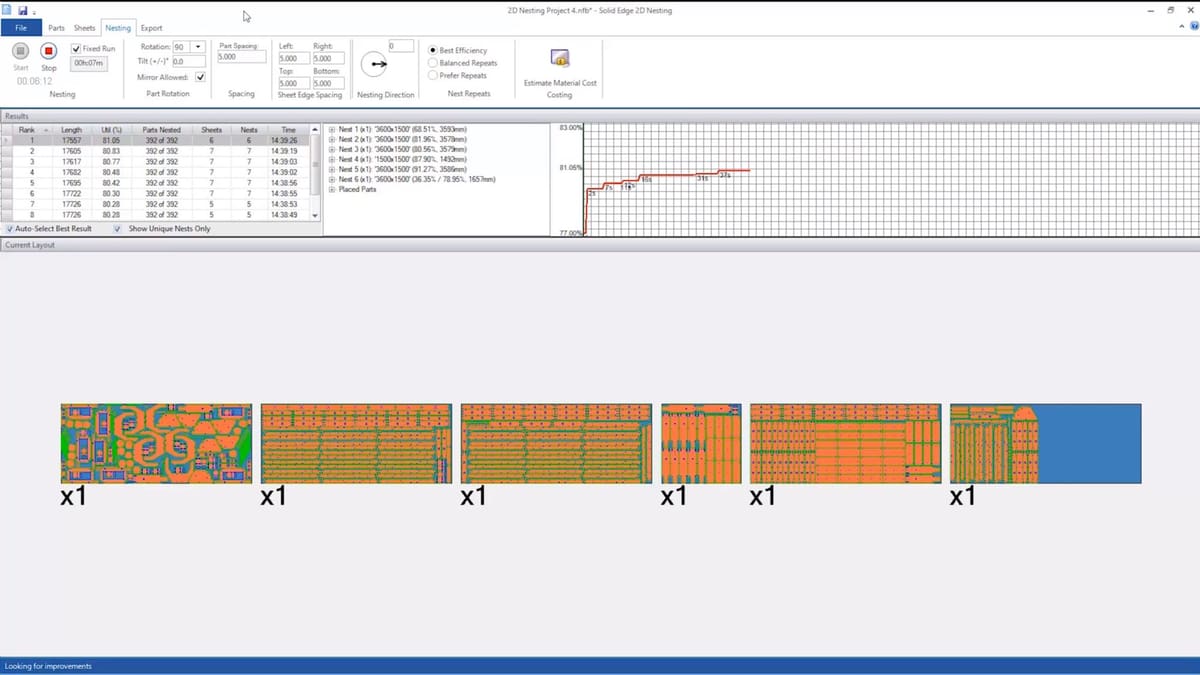Click the Nesting Direction arrow dial

click(376, 65)
